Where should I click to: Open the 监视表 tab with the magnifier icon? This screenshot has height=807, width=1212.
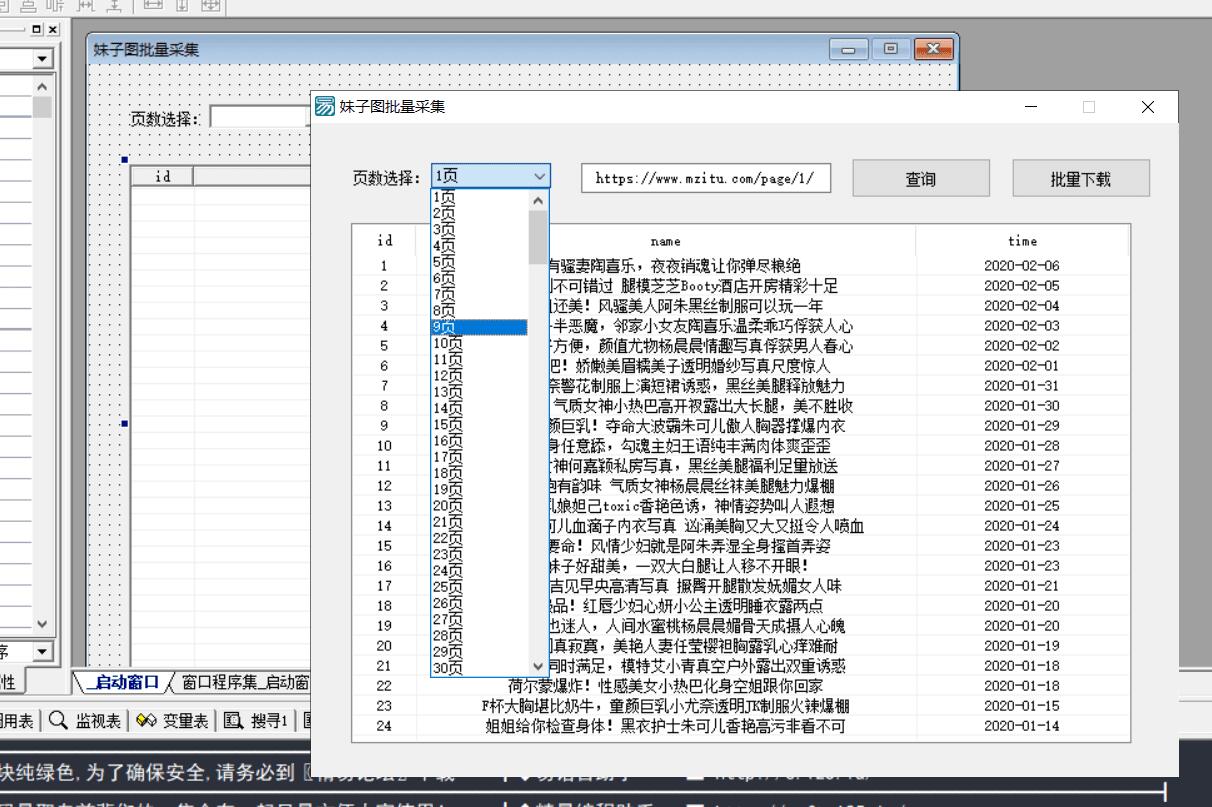[85, 720]
